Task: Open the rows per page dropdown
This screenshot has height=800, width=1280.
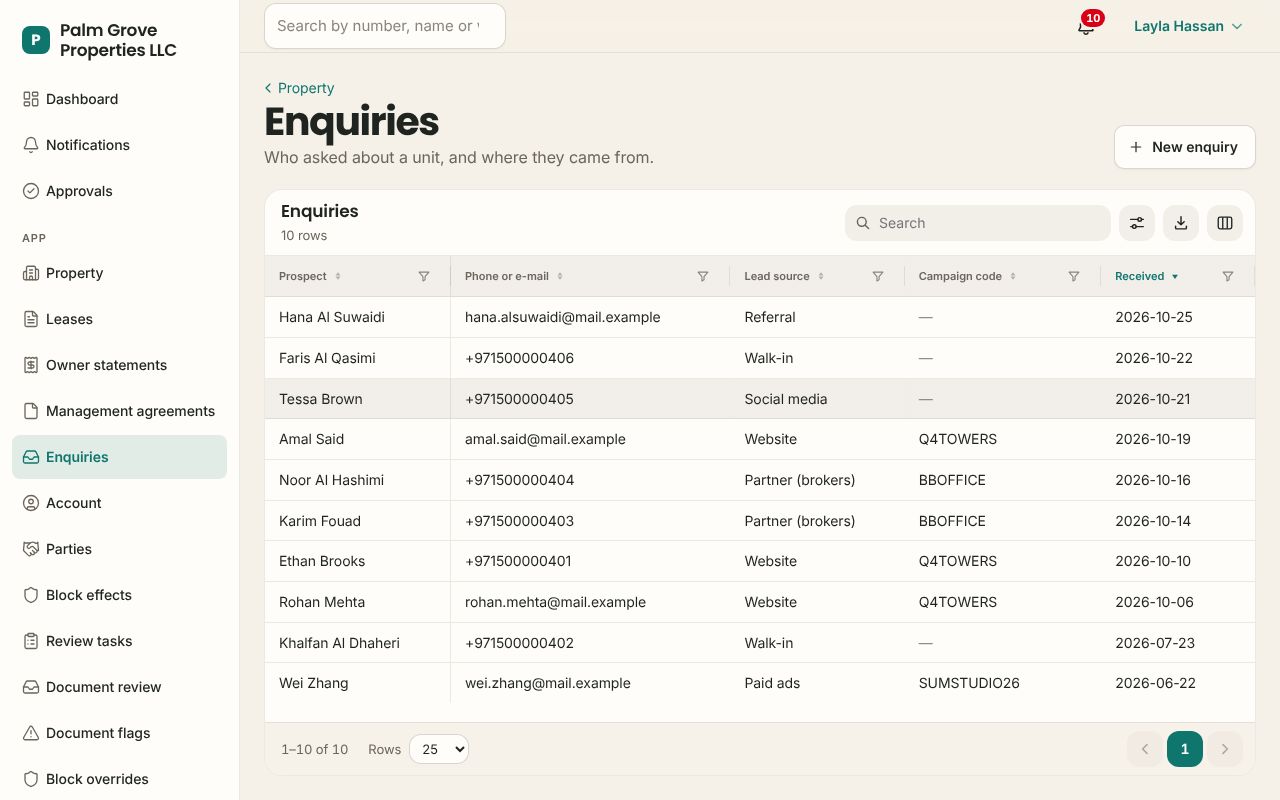Action: click(x=439, y=749)
